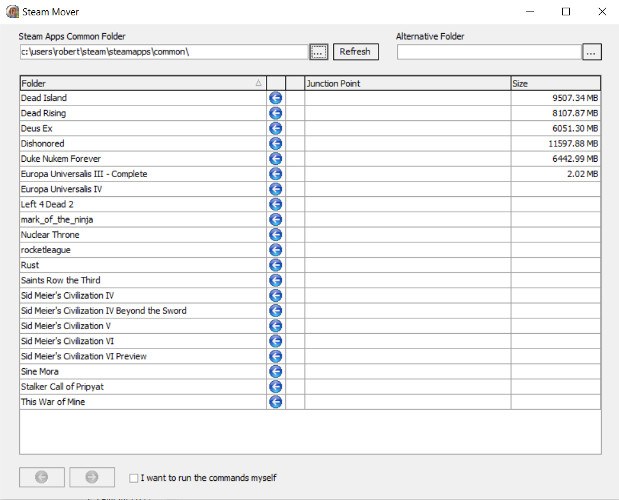The height and width of the screenshot is (500, 619).
Task: Click the move-left arrow button at bottom
Action: [41, 477]
